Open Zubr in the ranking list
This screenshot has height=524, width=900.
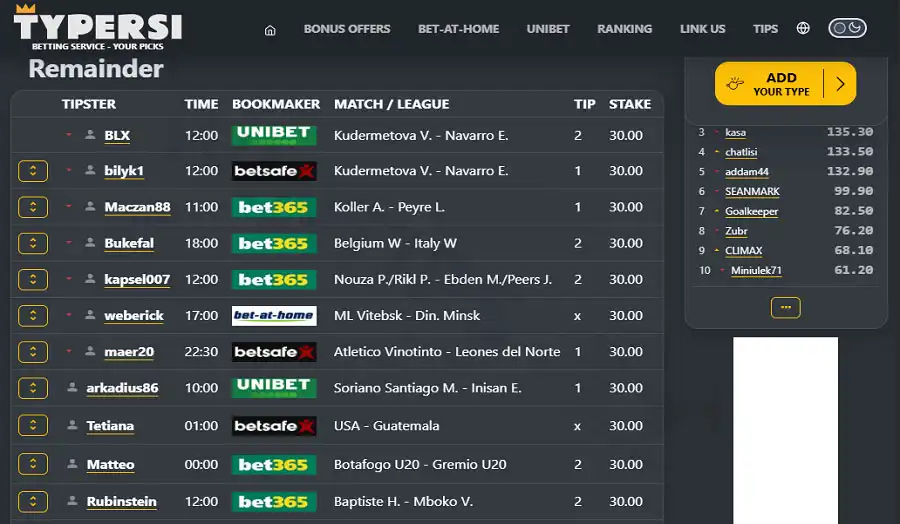[736, 231]
